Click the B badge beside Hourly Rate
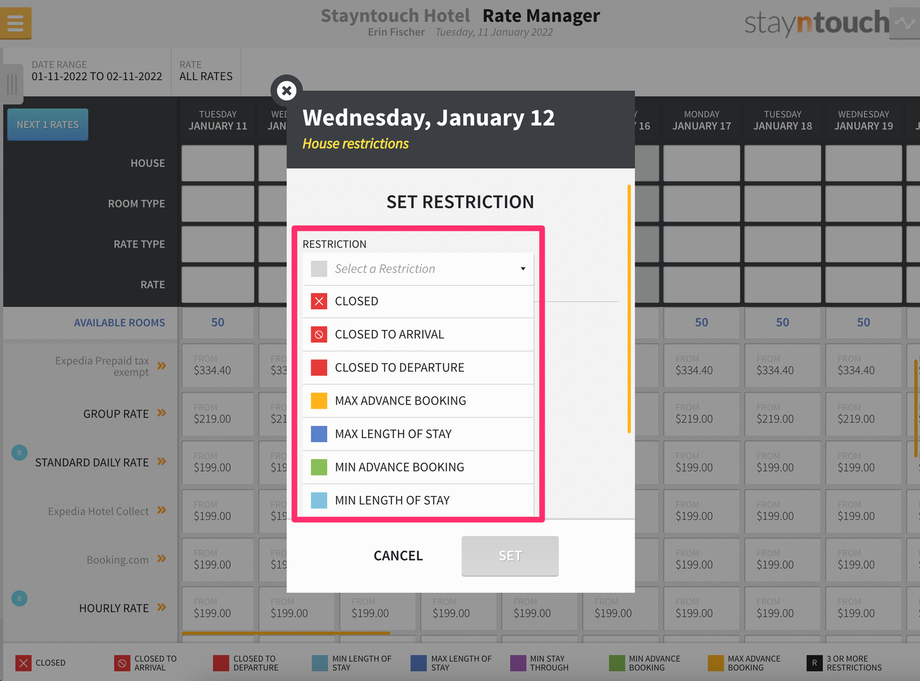This screenshot has height=681, width=920. [19, 598]
